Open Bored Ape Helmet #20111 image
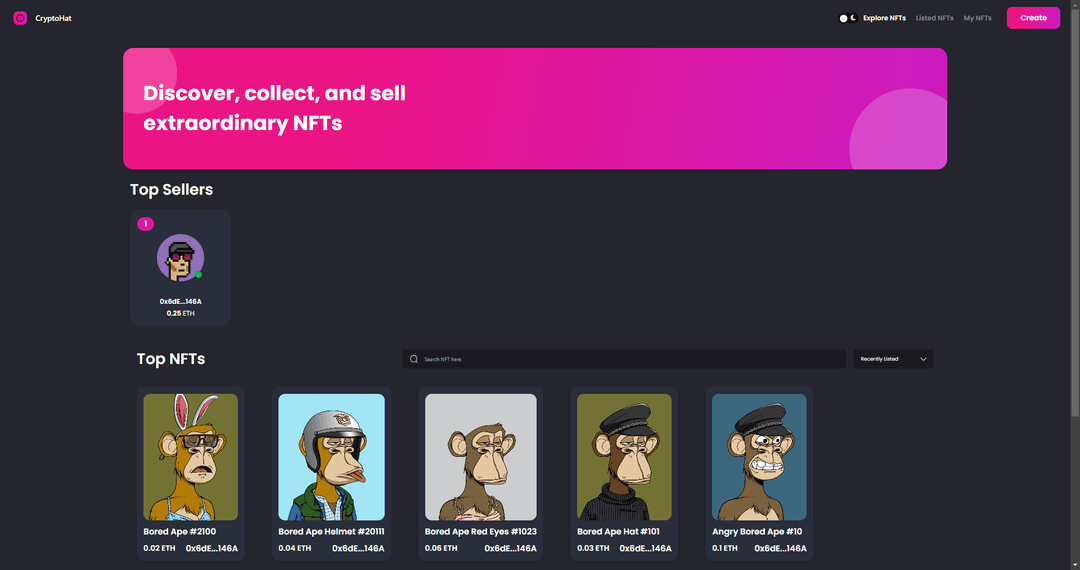The height and width of the screenshot is (570, 1080). (x=331, y=457)
